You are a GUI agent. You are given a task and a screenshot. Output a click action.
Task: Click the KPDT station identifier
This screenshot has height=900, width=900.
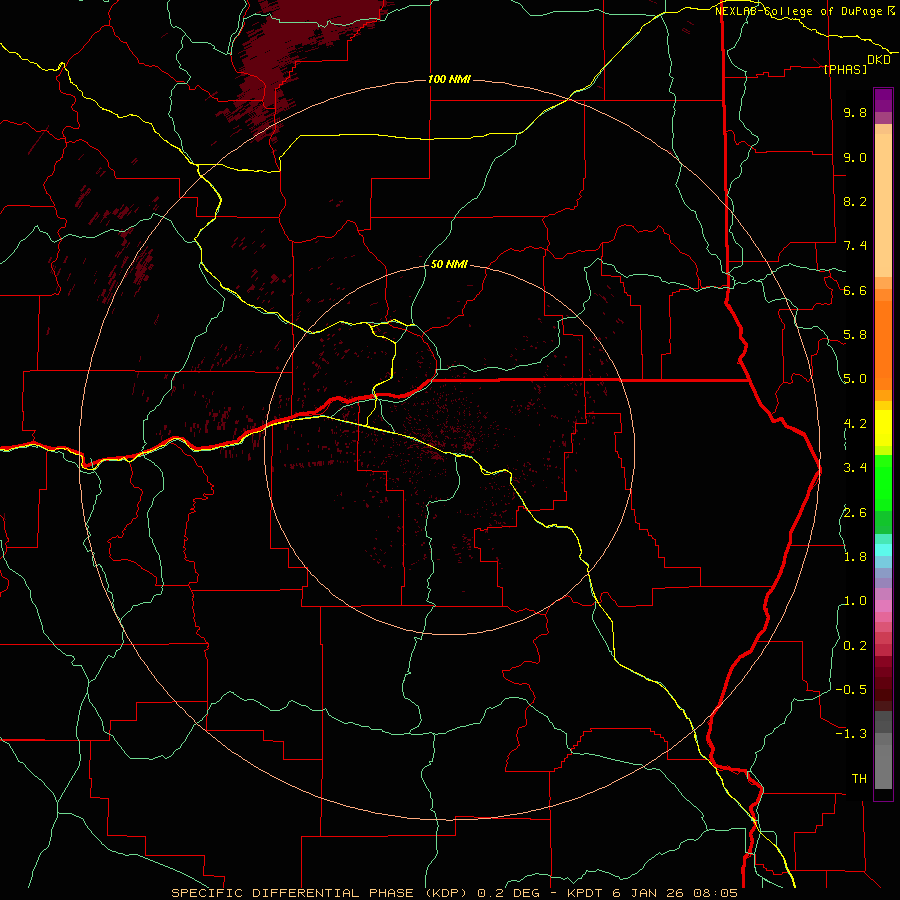[583, 893]
